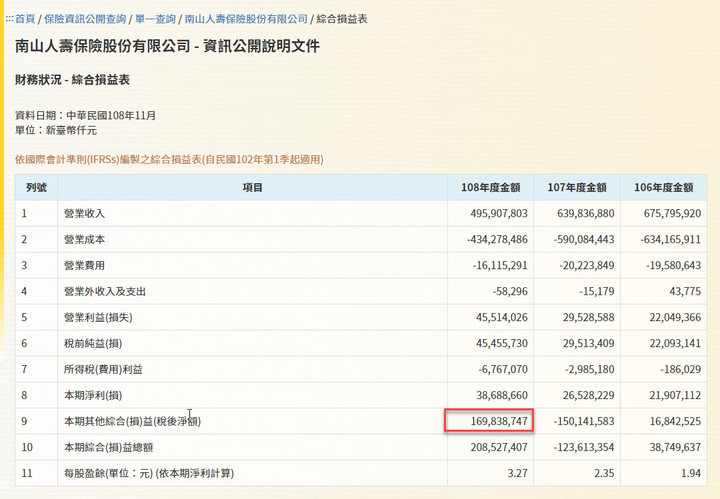Image resolution: width=720 pixels, height=499 pixels.
Task: Click the value 29,513,409
Action: coord(589,343)
